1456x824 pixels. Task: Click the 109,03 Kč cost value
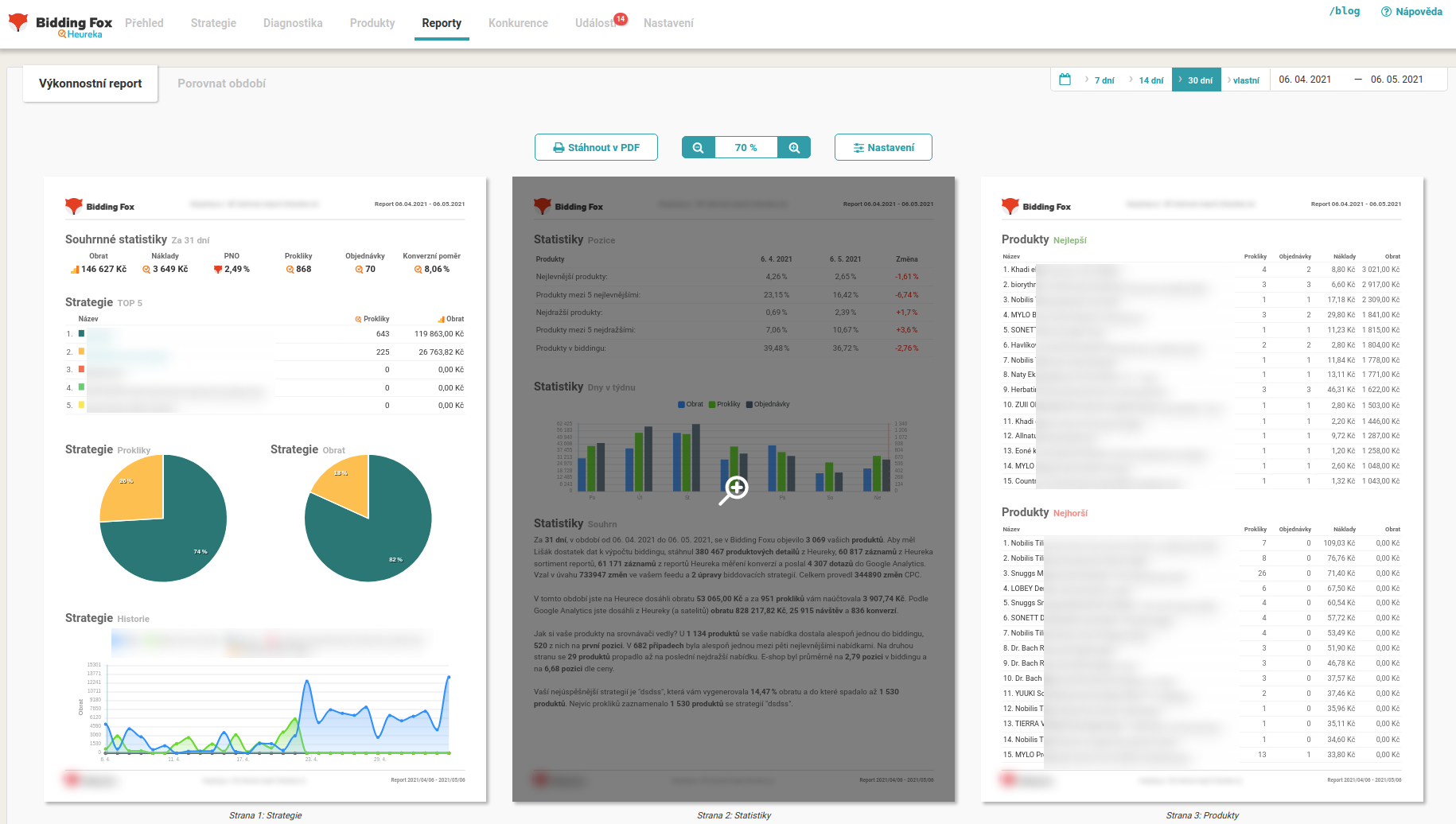tap(1340, 543)
